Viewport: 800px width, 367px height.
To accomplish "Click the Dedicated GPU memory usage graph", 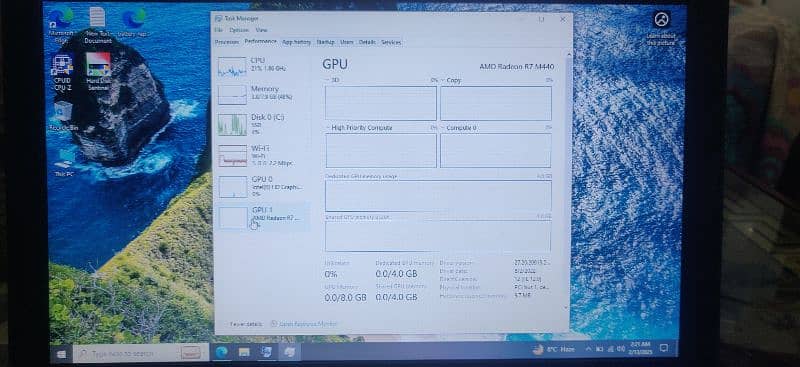I will (438, 195).
